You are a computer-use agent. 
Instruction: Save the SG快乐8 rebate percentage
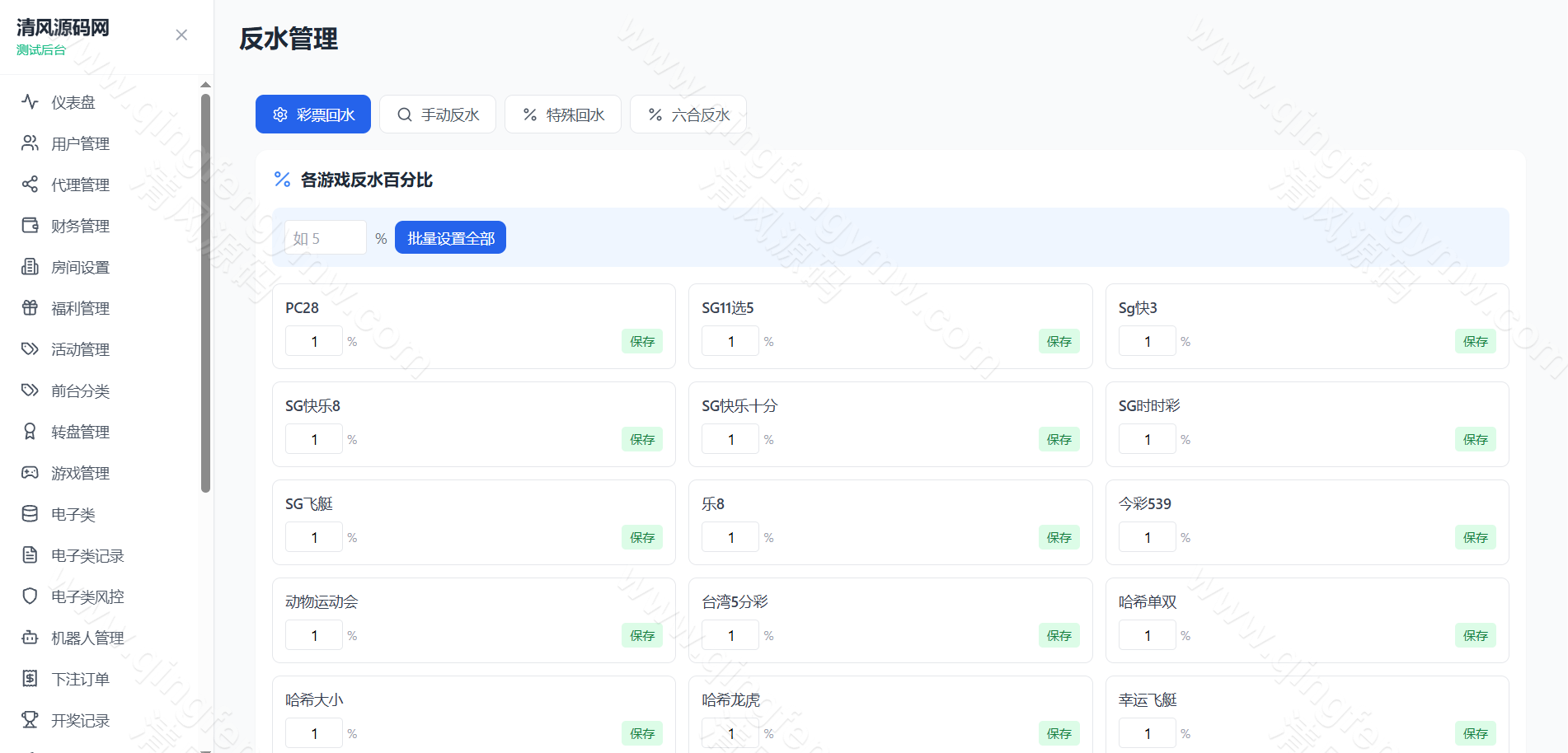(642, 439)
